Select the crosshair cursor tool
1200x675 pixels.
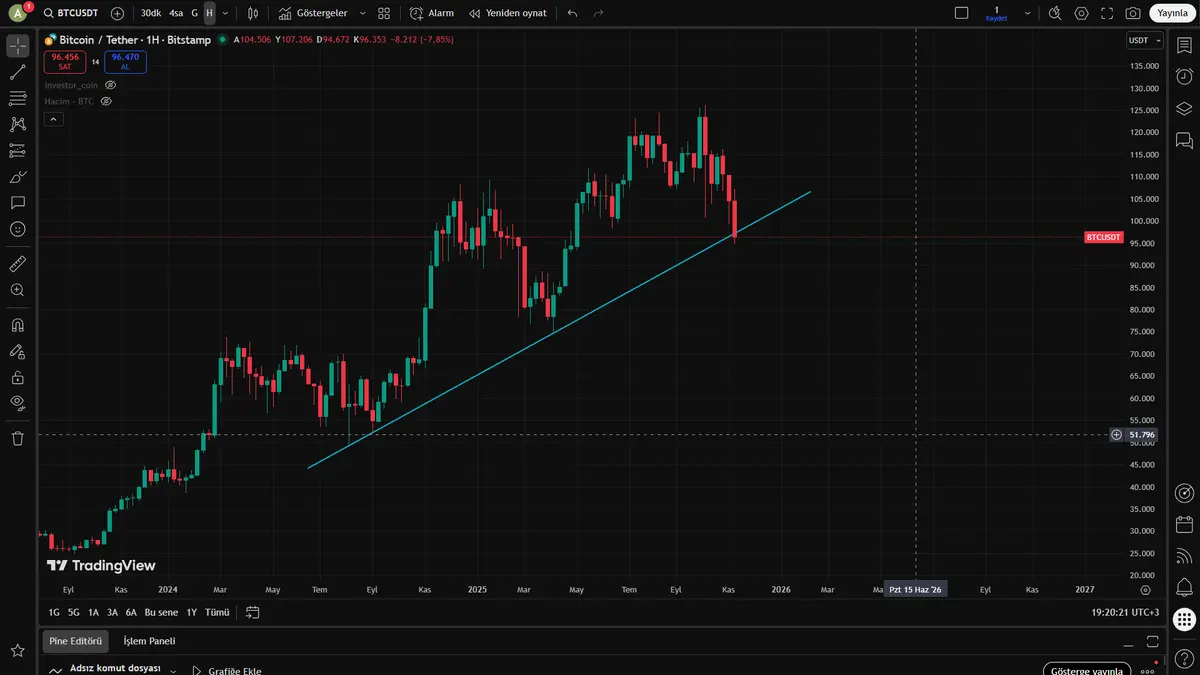17,46
